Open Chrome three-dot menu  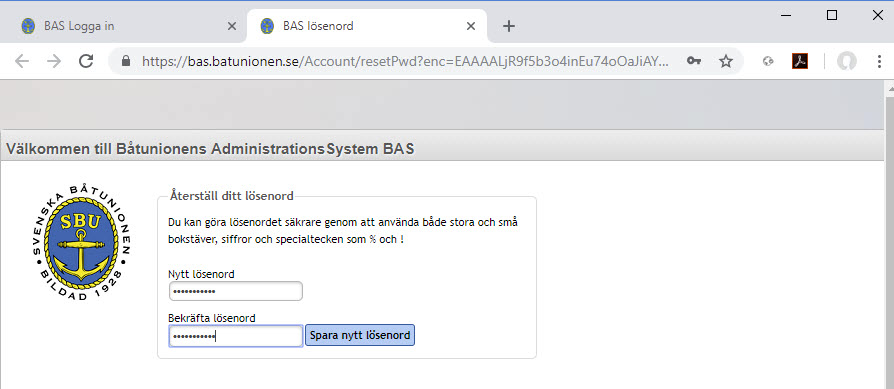pos(879,61)
